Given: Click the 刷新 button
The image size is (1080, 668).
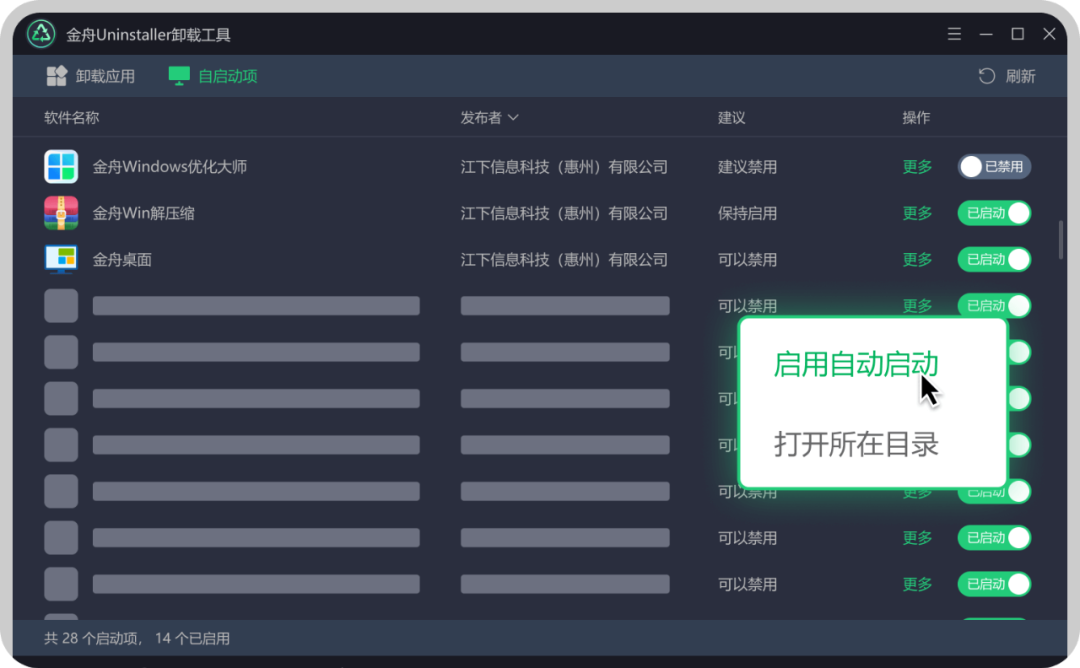Looking at the screenshot, I should tap(1007, 76).
